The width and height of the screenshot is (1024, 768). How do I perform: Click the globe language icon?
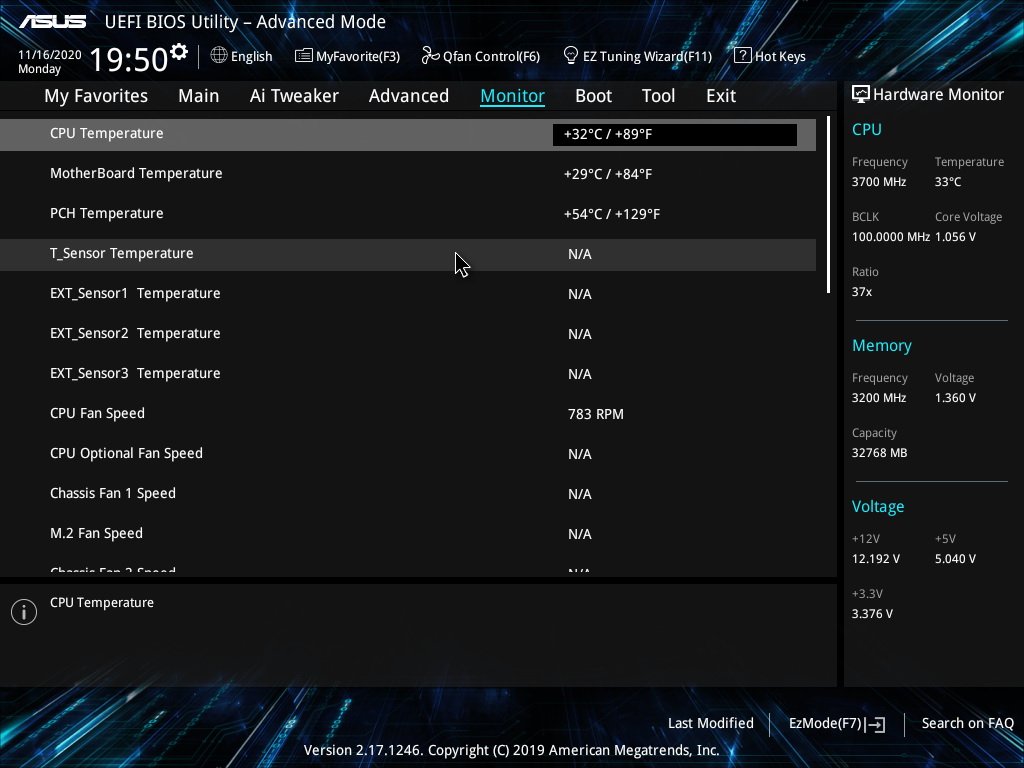tap(219, 56)
